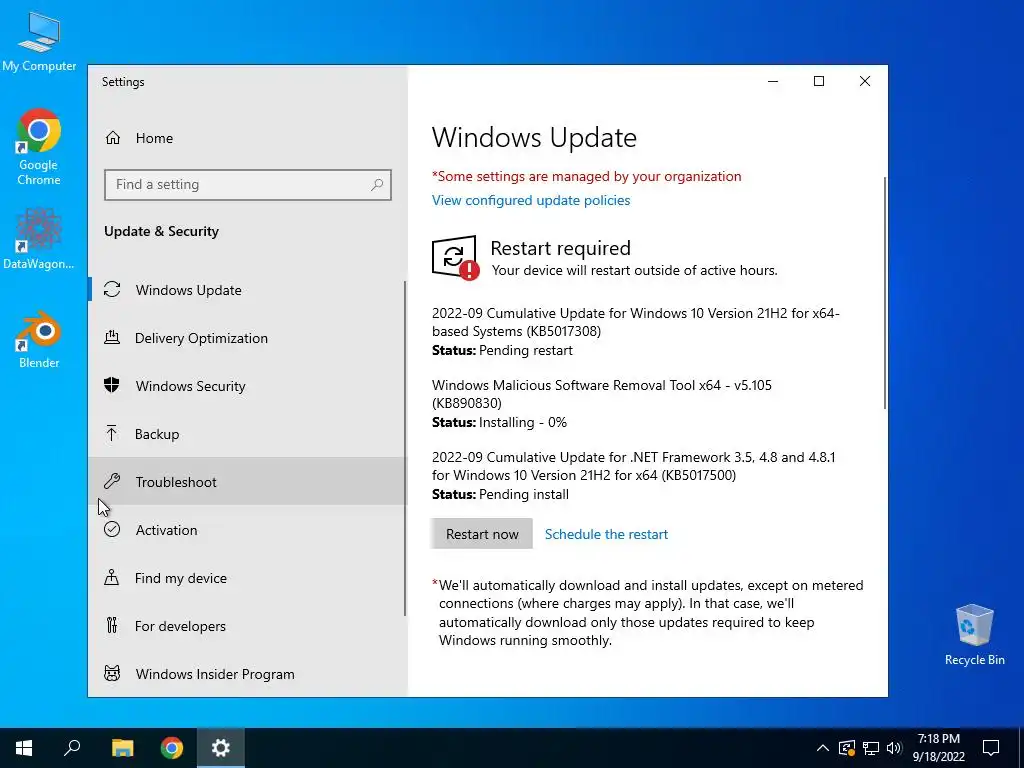Click the taskbar search magnifier
Screen dimensions: 1024x768
point(72,748)
